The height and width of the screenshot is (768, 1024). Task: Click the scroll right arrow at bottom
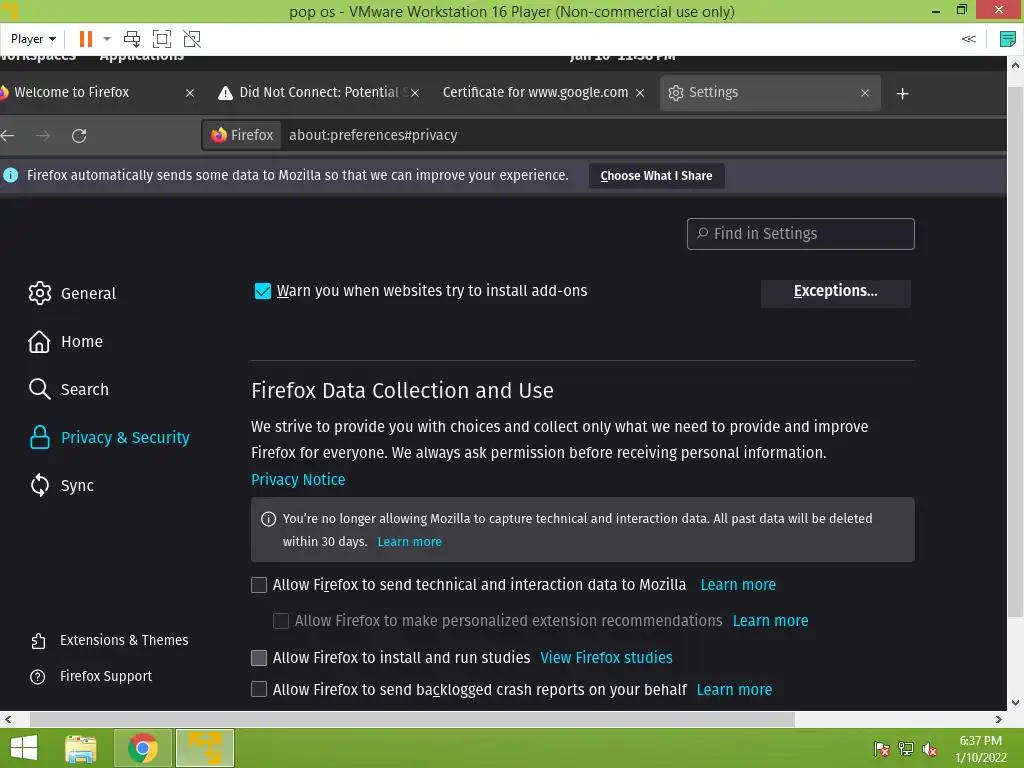coord(999,720)
